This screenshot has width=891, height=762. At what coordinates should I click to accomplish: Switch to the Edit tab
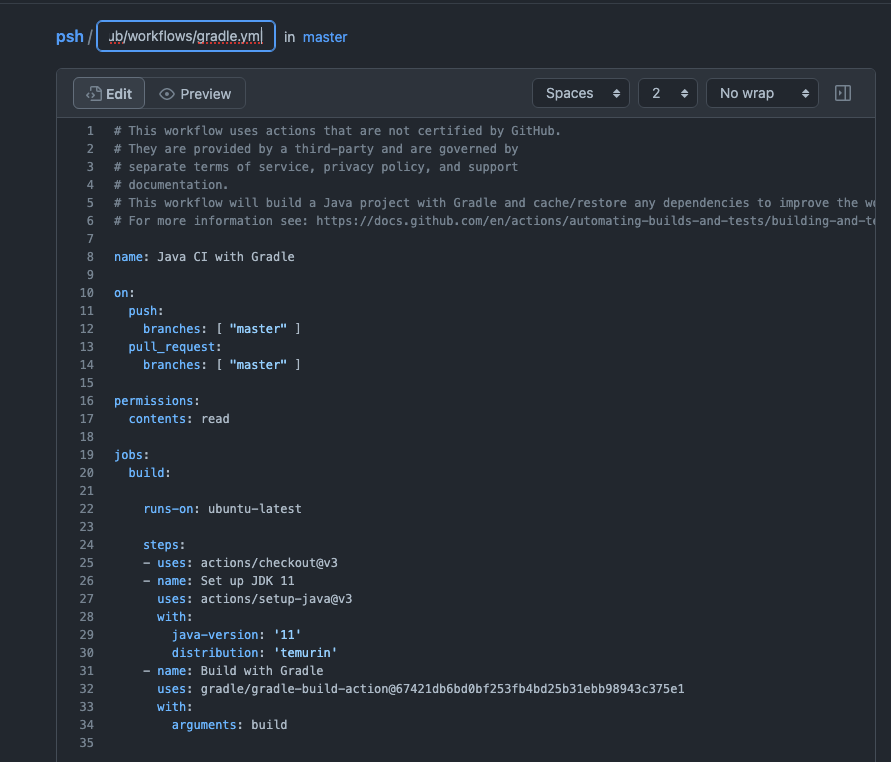[x=109, y=94]
